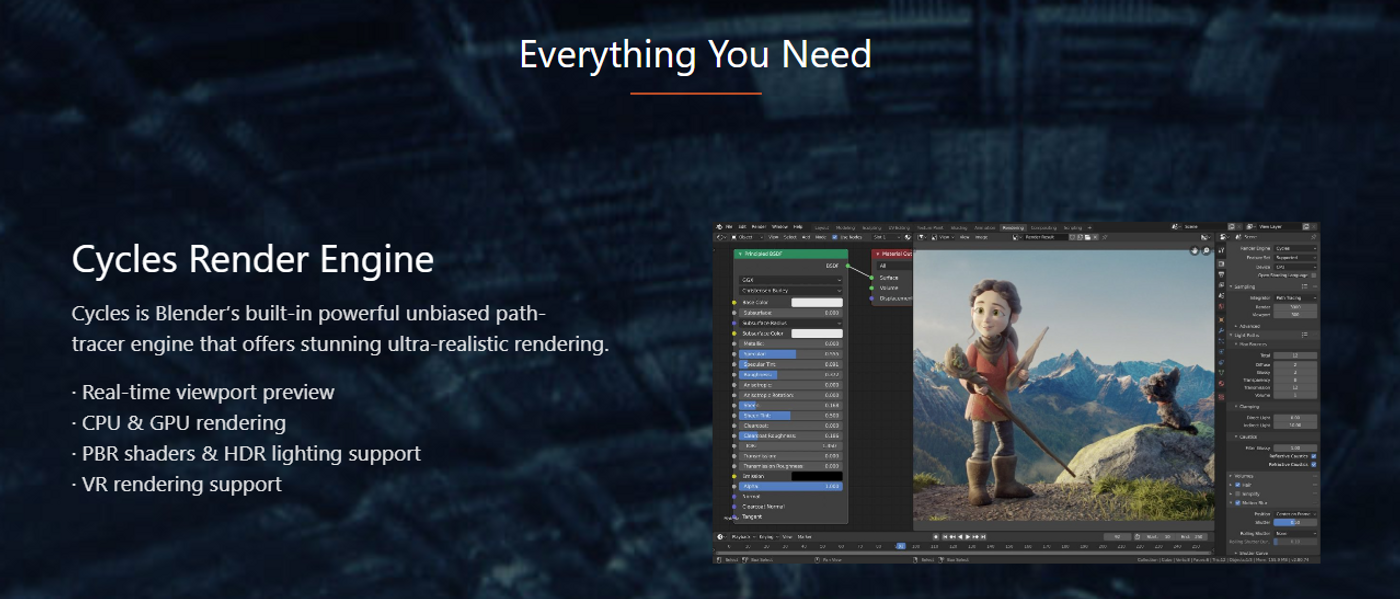The height and width of the screenshot is (599, 1400).
Task: Disable the Reflective Caustics checkbox
Action: pyautogui.click(x=1313, y=456)
